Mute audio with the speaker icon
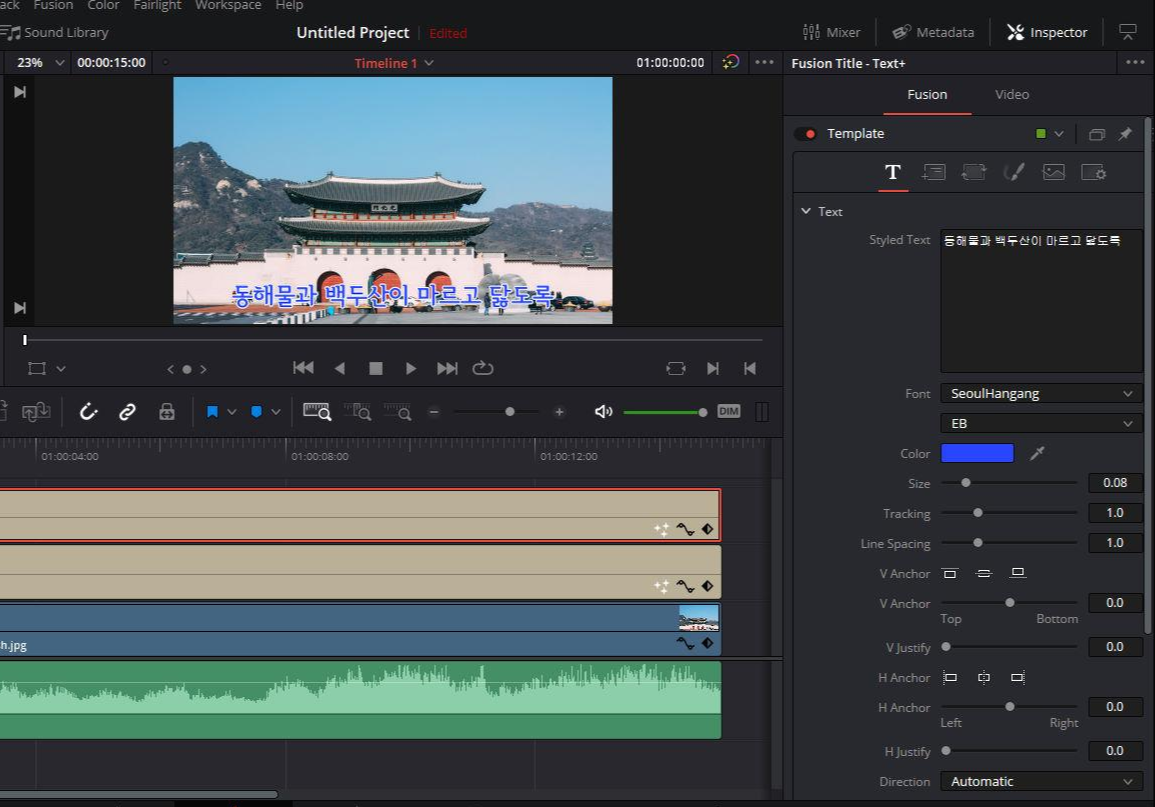The width and height of the screenshot is (1155, 807). tap(603, 412)
